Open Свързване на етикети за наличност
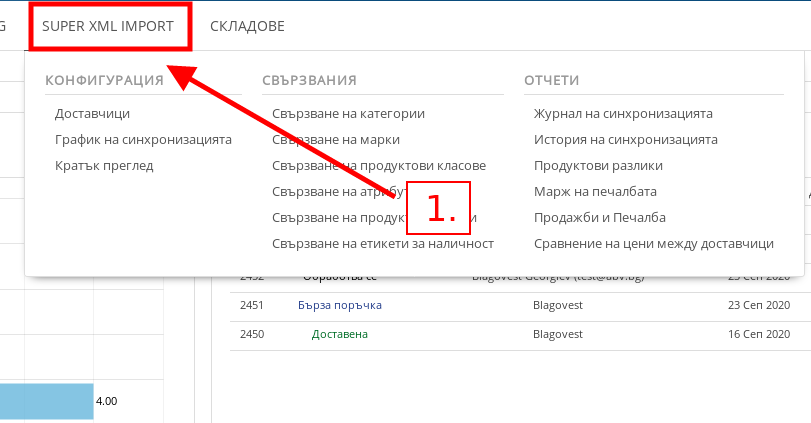 [382, 244]
